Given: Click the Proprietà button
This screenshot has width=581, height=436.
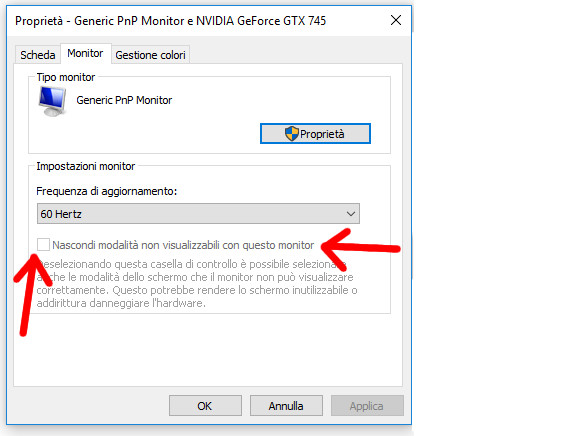Looking at the screenshot, I should coord(315,134).
